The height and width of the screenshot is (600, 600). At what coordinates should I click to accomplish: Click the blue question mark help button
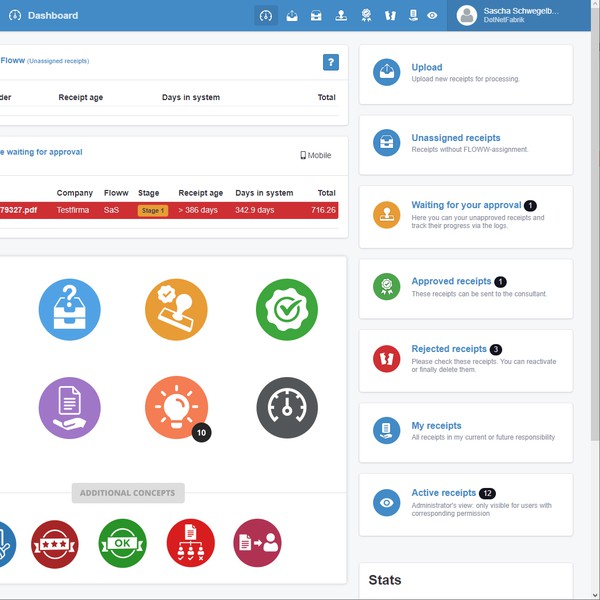click(x=331, y=62)
